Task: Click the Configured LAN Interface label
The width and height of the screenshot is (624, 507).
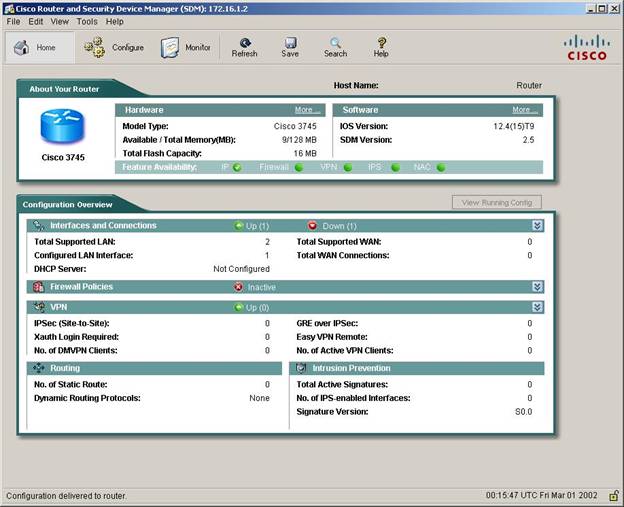Action: coord(84,255)
